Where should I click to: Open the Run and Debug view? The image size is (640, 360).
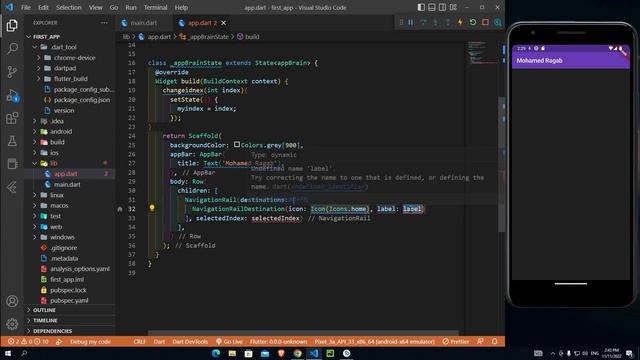pyautogui.click(x=12, y=96)
